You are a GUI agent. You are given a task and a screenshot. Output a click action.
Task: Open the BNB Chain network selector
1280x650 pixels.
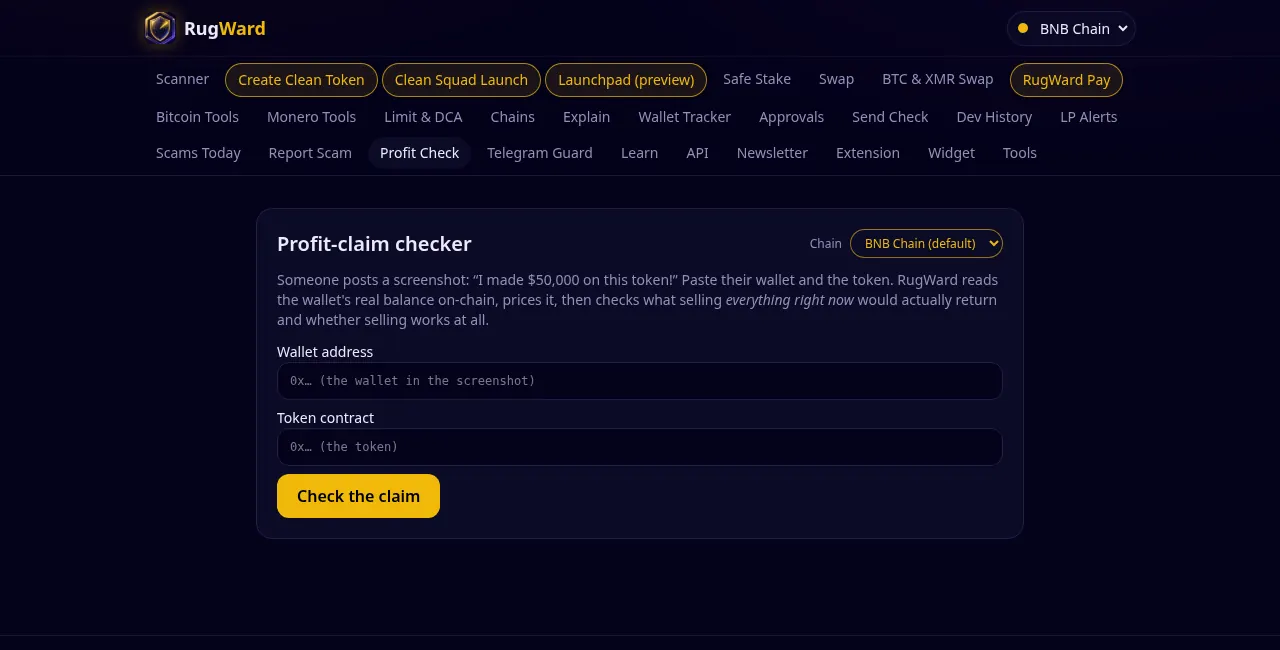click(1071, 29)
